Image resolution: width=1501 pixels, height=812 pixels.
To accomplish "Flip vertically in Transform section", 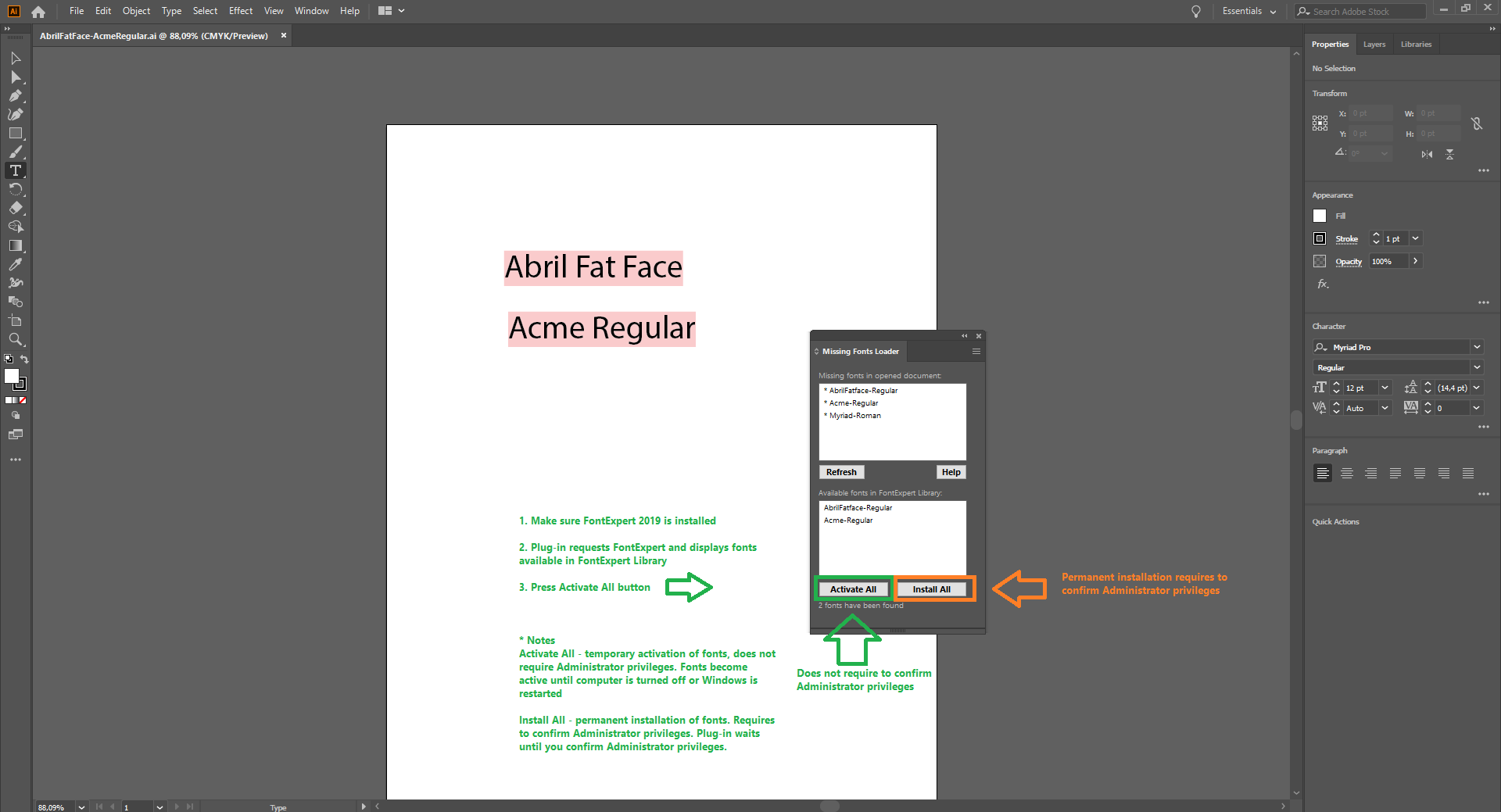I will (x=1449, y=154).
